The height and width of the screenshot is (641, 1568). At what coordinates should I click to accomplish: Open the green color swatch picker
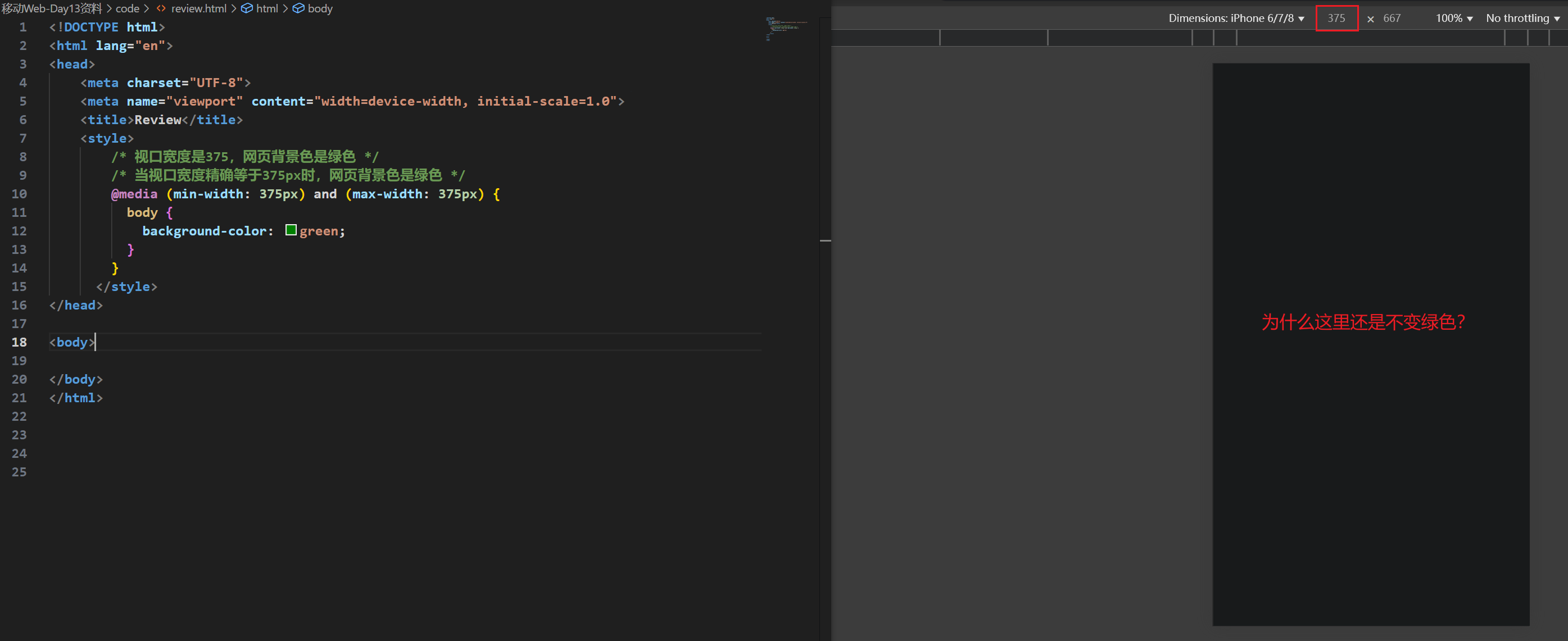(x=291, y=230)
